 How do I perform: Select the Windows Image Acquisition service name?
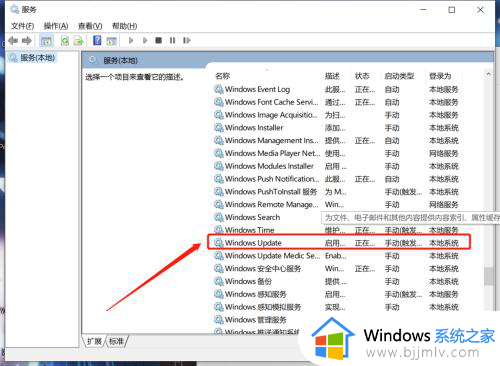(271, 115)
